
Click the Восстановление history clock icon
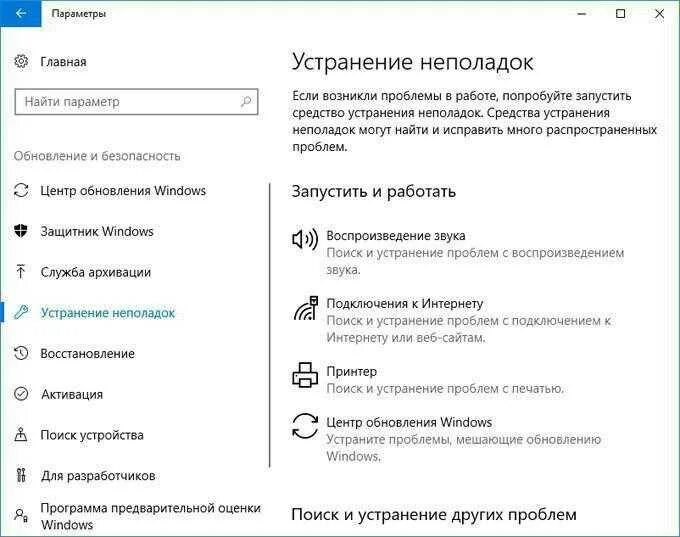pos(21,353)
